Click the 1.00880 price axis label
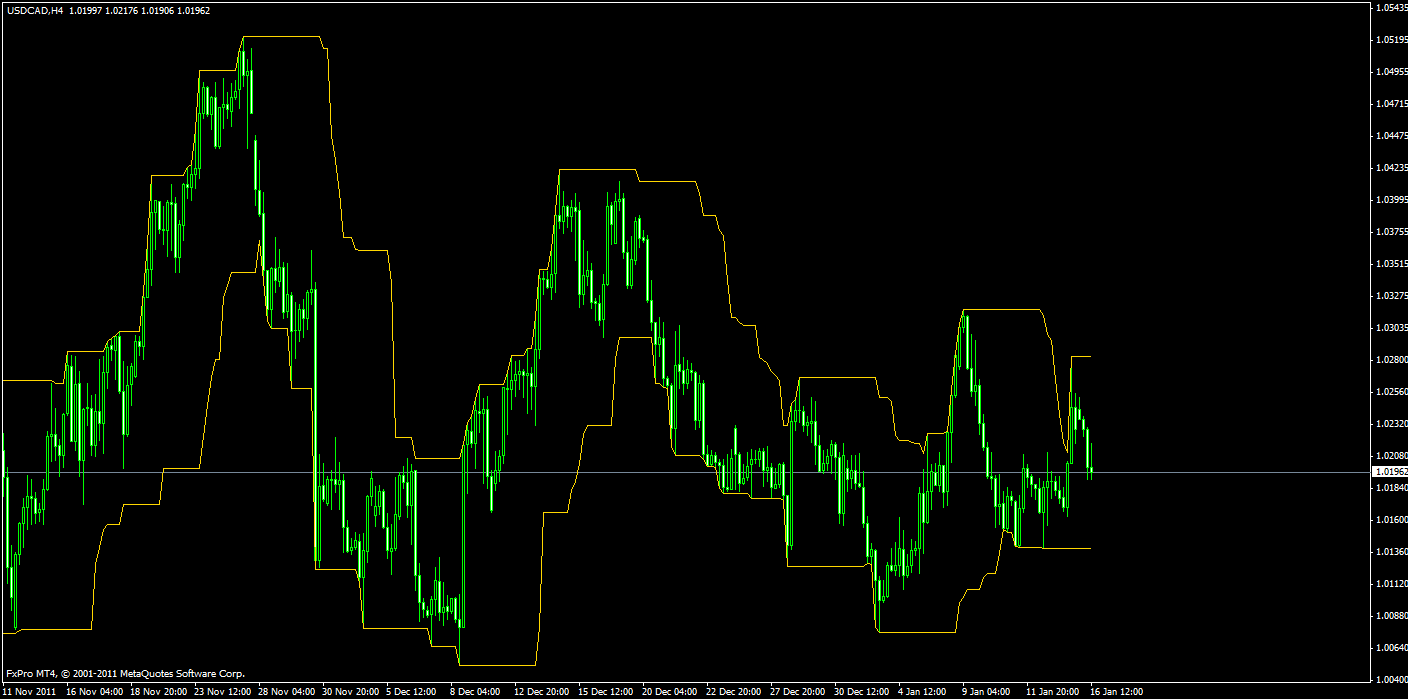This screenshot has width=1408, height=699. click(1391, 616)
